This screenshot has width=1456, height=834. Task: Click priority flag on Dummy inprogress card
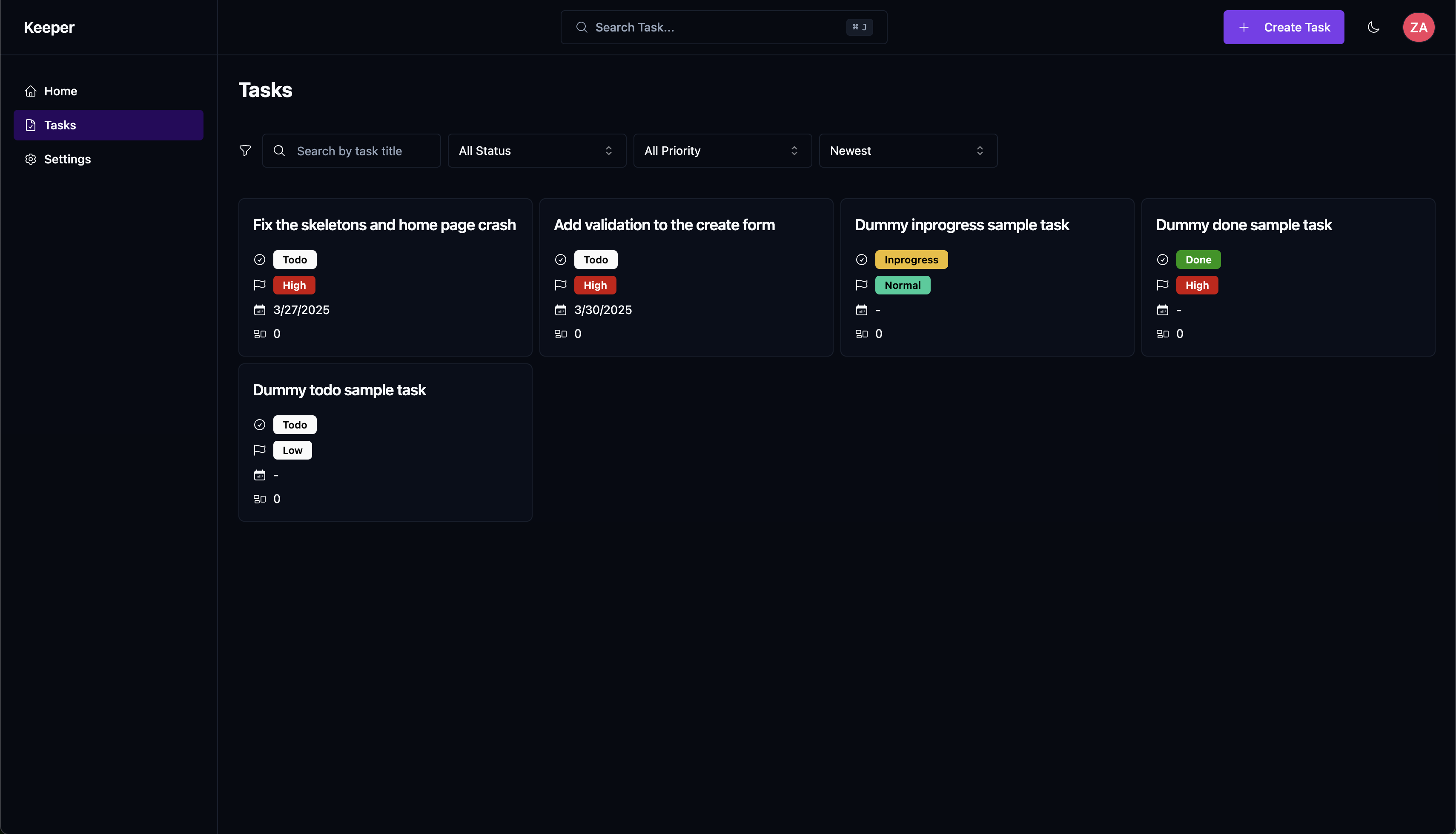point(861,285)
